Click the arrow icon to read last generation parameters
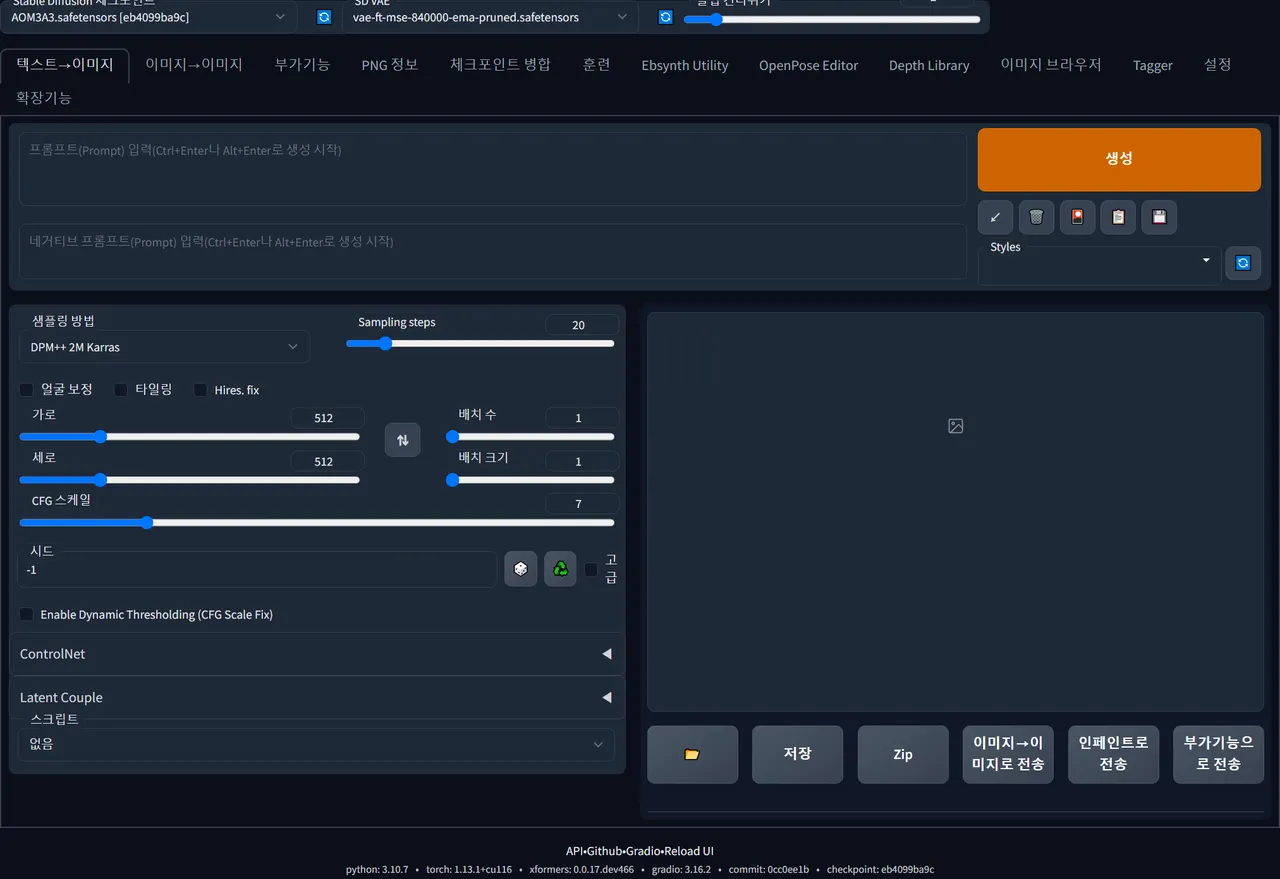1280x879 pixels. [x=995, y=217]
